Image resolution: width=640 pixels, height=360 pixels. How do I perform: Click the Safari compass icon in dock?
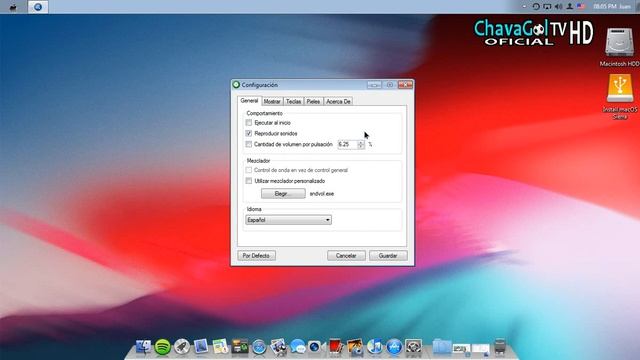point(259,347)
